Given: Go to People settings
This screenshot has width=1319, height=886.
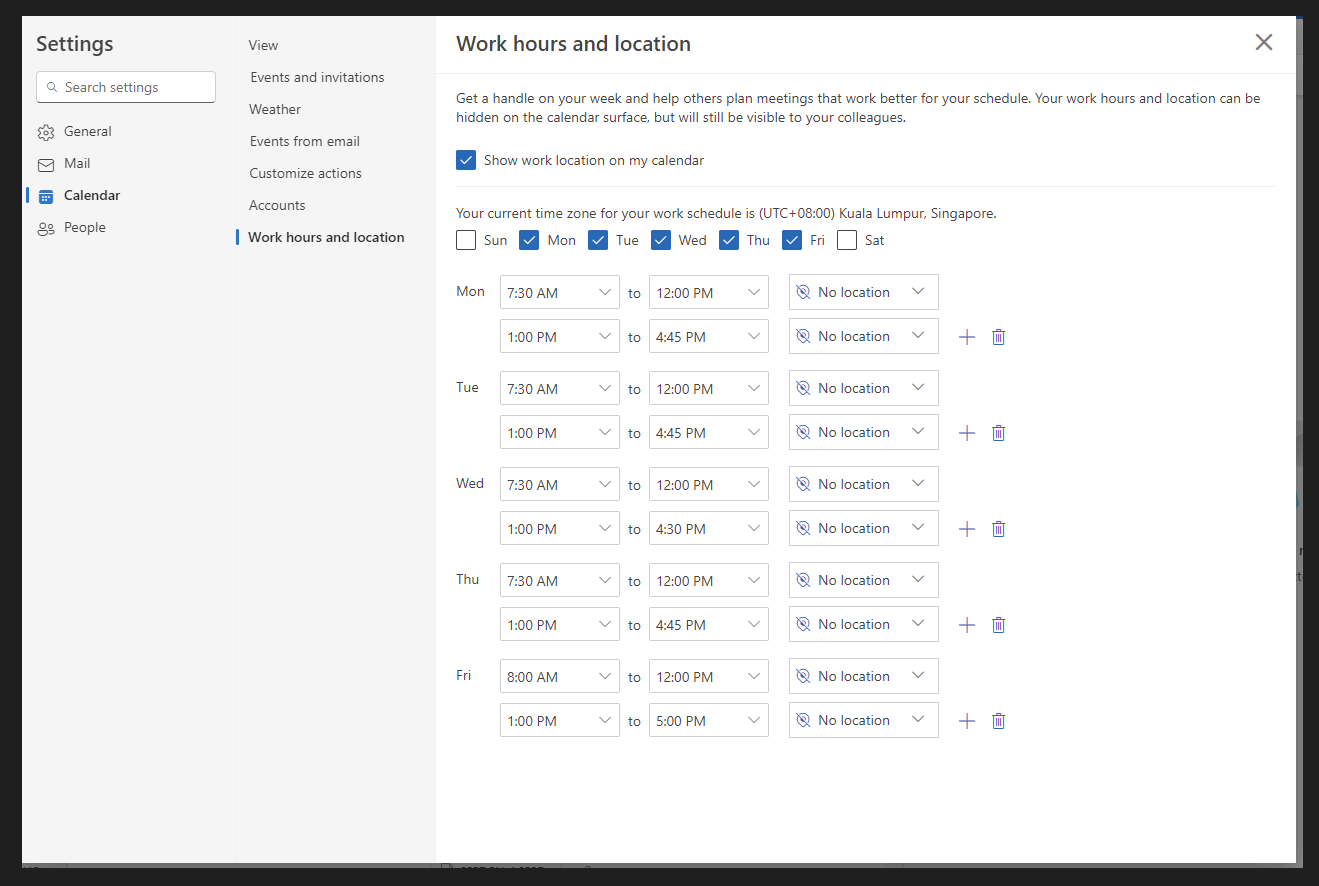Looking at the screenshot, I should coord(84,228).
